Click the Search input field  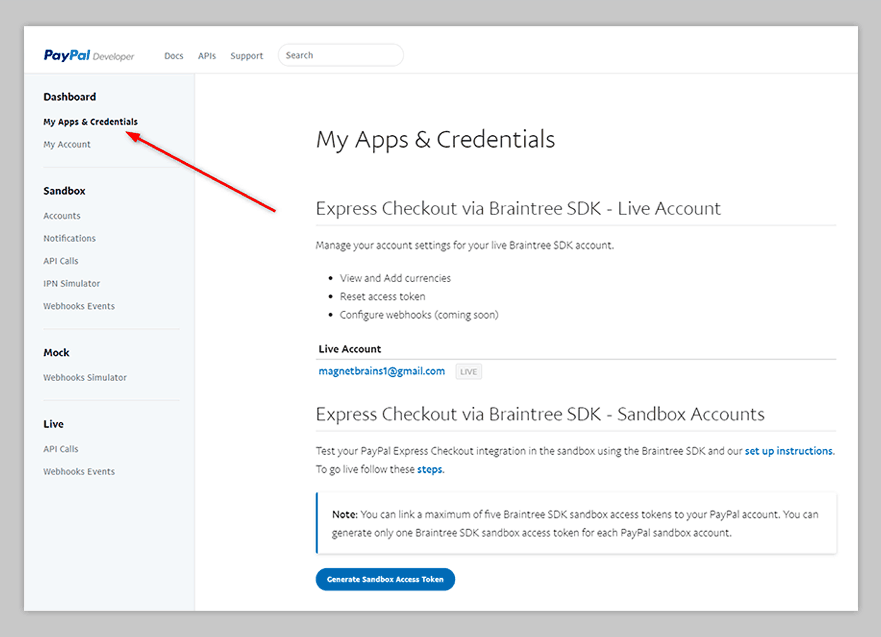click(340, 56)
